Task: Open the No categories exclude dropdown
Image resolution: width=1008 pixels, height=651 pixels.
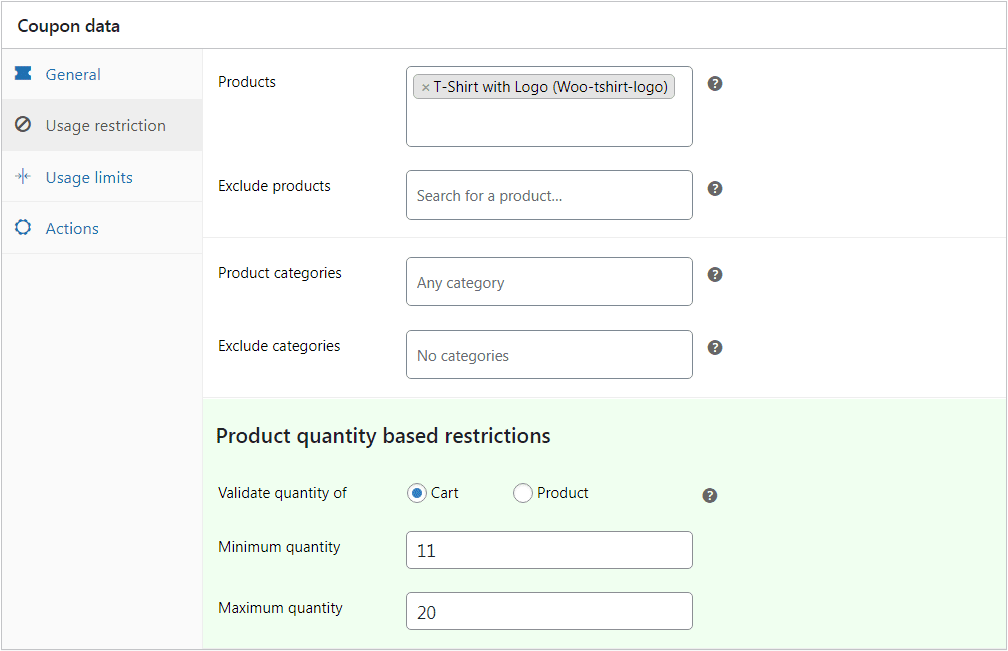Action: (x=549, y=355)
